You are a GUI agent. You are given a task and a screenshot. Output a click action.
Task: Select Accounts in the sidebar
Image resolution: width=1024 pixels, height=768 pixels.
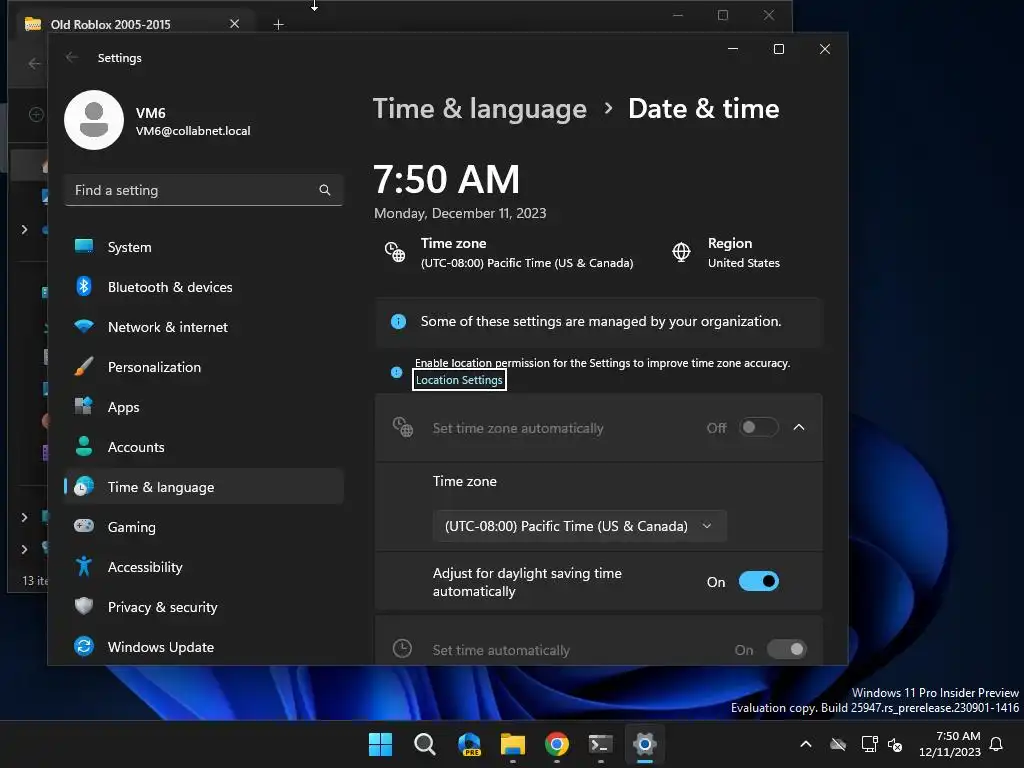[x=204, y=447]
